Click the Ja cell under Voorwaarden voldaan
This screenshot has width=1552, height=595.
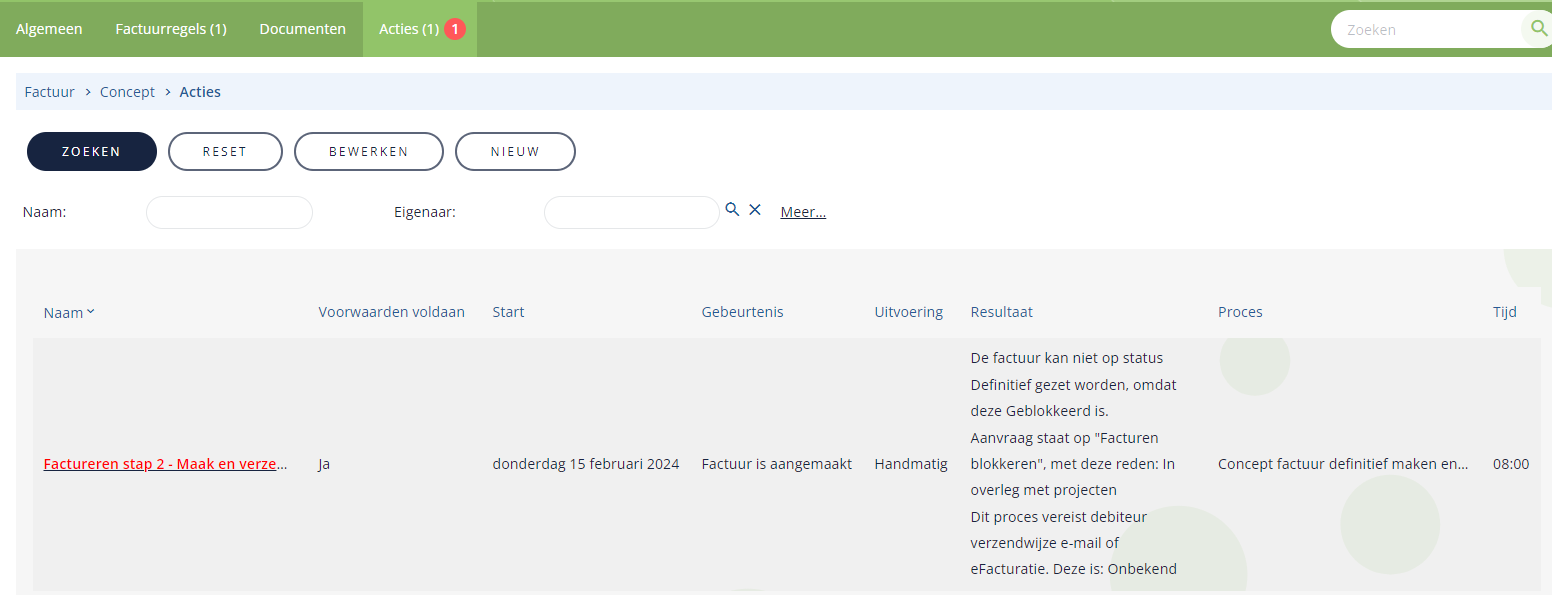[324, 464]
